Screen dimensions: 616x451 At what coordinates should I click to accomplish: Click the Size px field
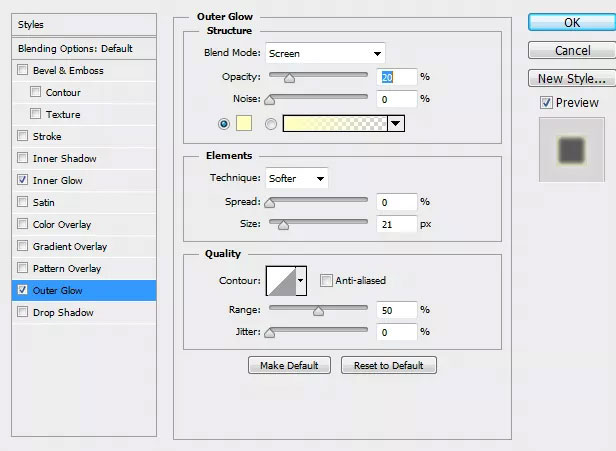[396, 224]
